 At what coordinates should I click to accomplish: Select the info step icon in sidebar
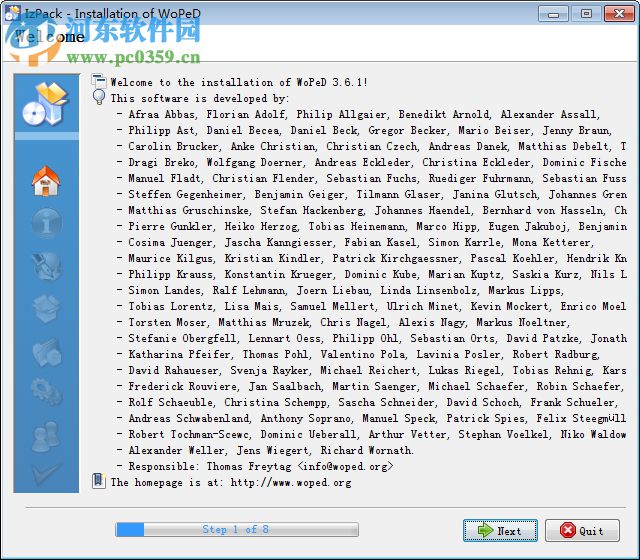pyautogui.click(x=47, y=223)
